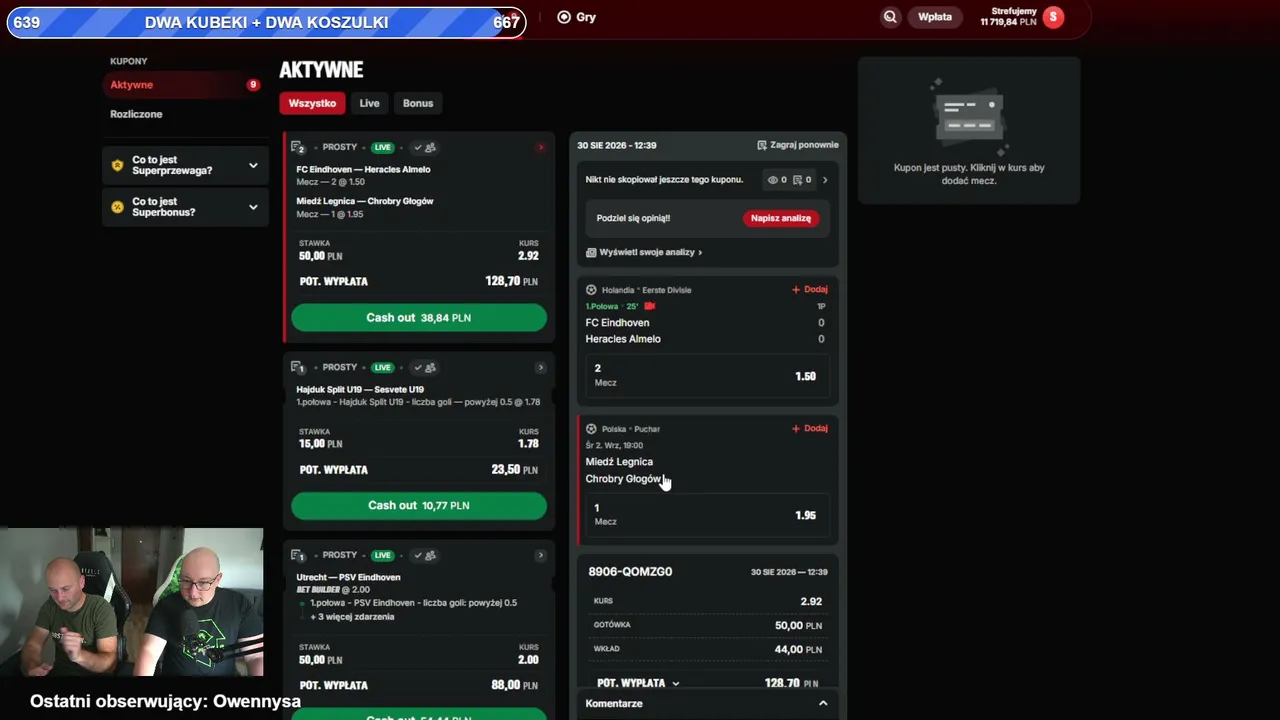Click the copied-coupons counter icon
Viewport: 1280px width, 720px height.
point(797,180)
